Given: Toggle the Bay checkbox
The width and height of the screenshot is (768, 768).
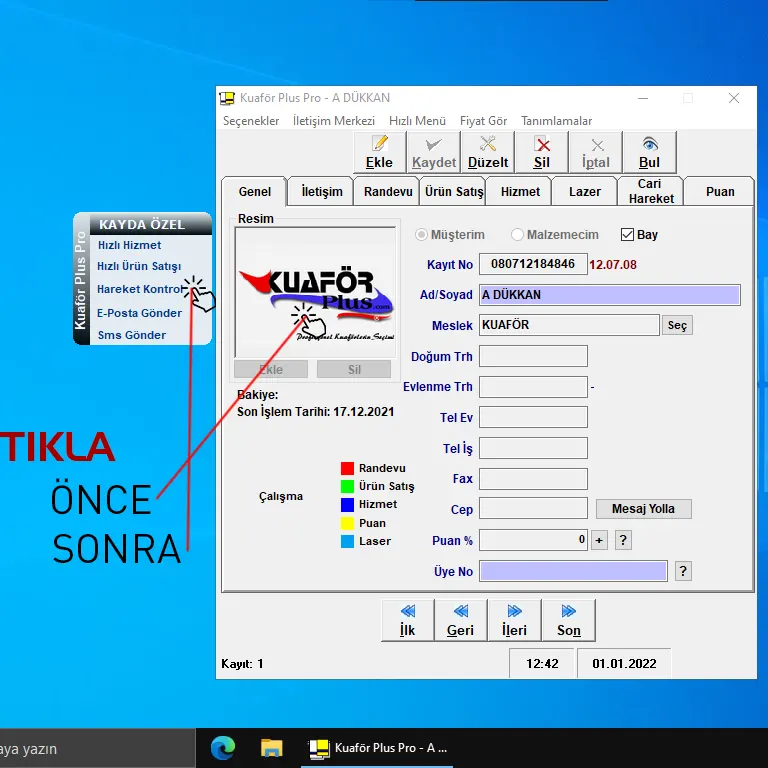Looking at the screenshot, I should [628, 235].
